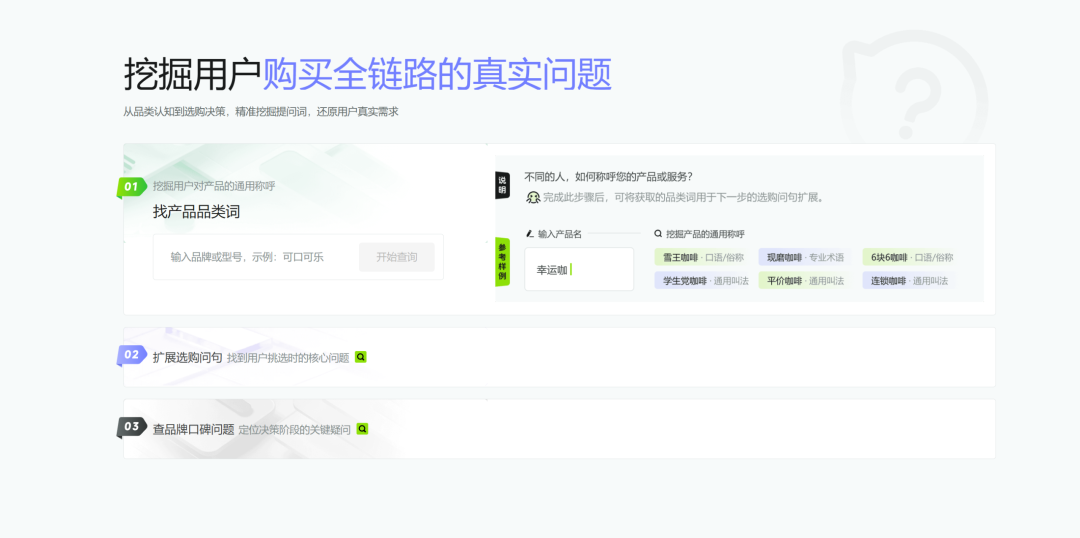The width and height of the screenshot is (1080, 538).
Task: Select the 01 step badge
Action: 132,187
